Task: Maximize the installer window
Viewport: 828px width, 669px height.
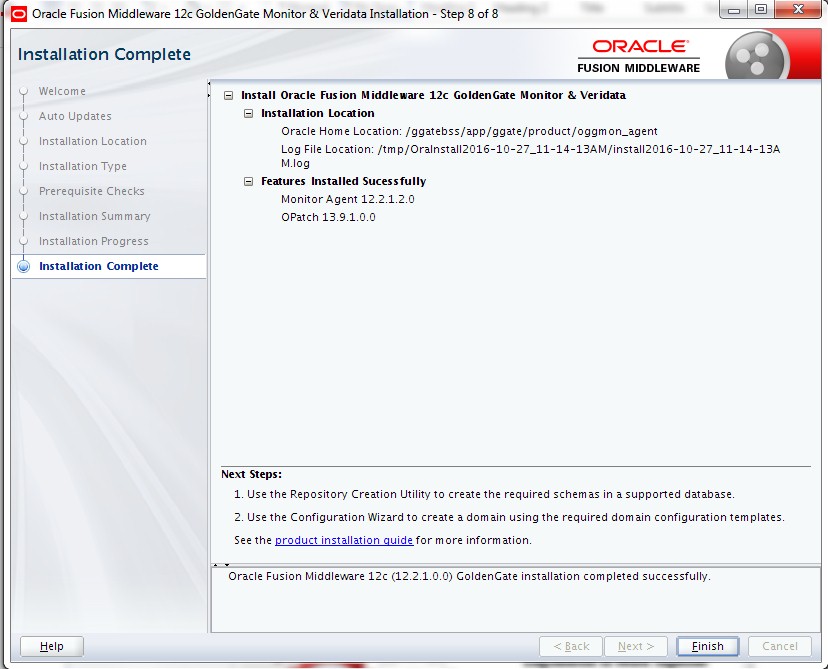Action: tap(761, 10)
